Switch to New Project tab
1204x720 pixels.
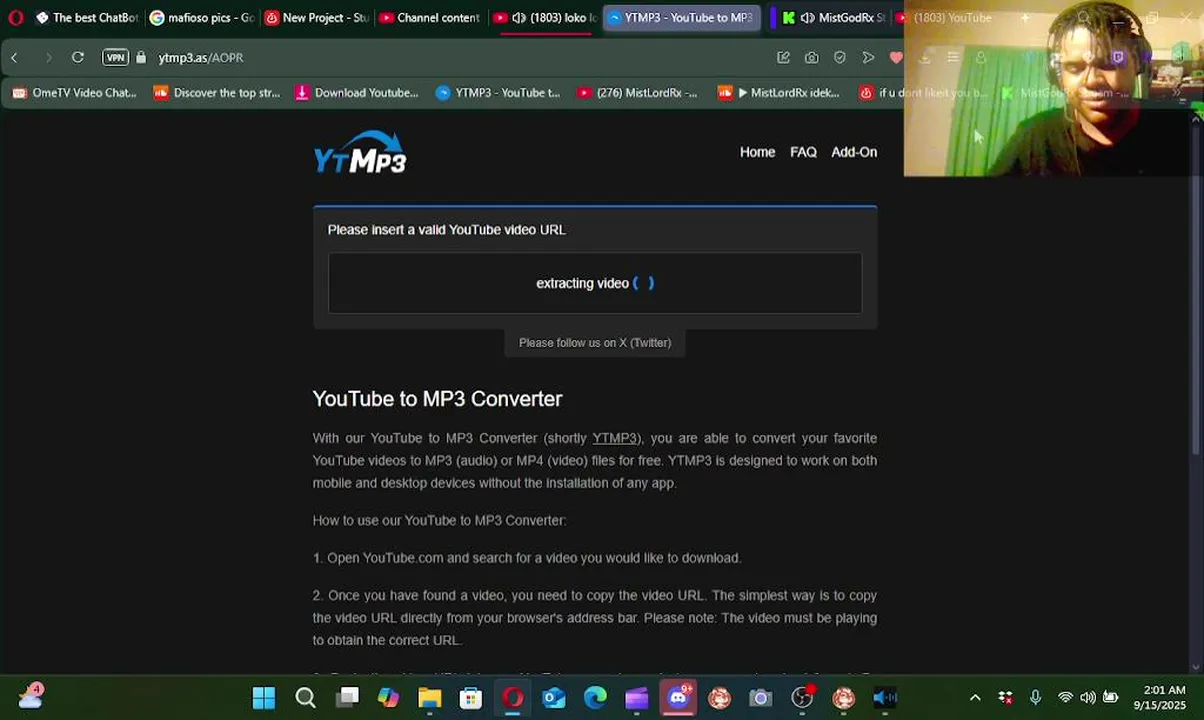317,18
